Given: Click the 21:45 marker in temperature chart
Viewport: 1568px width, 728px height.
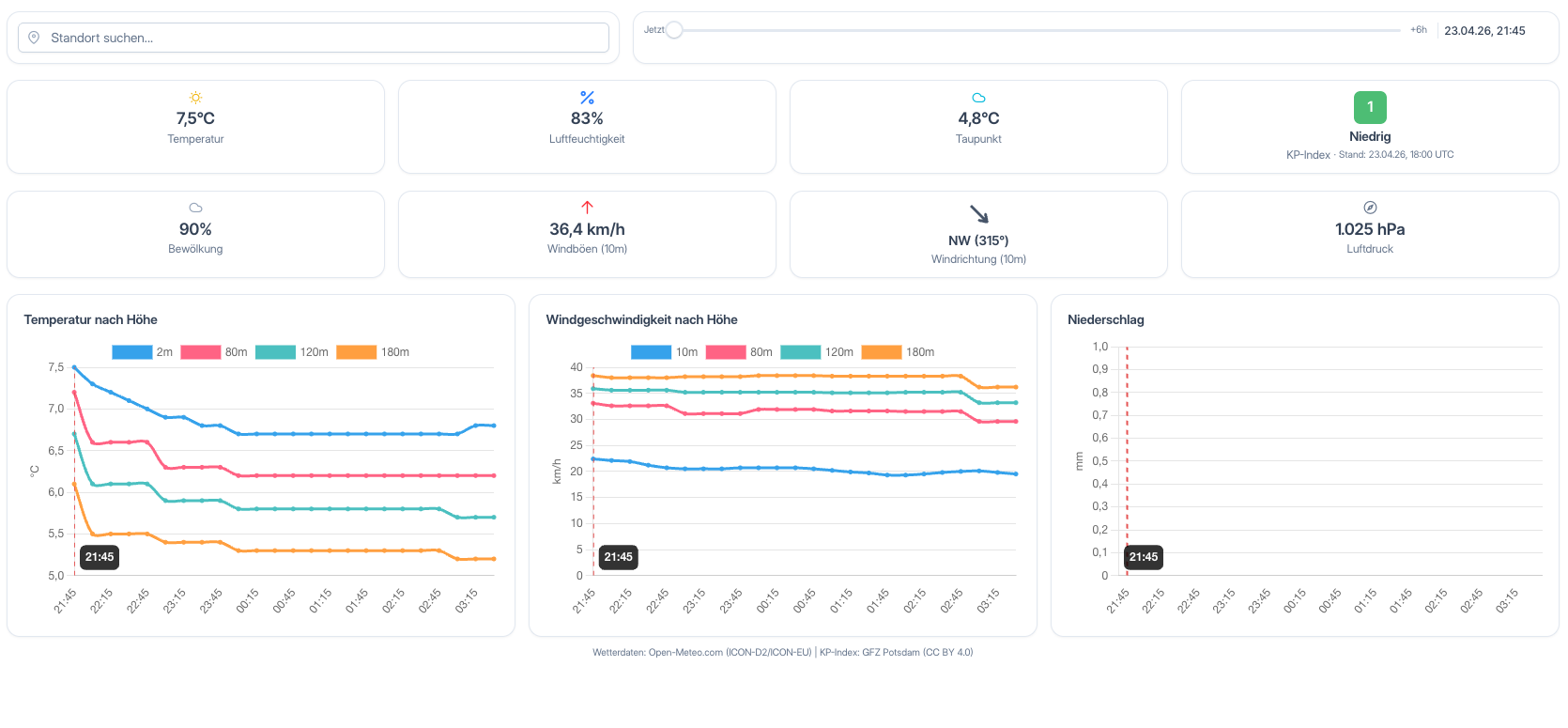Looking at the screenshot, I should 100,557.
